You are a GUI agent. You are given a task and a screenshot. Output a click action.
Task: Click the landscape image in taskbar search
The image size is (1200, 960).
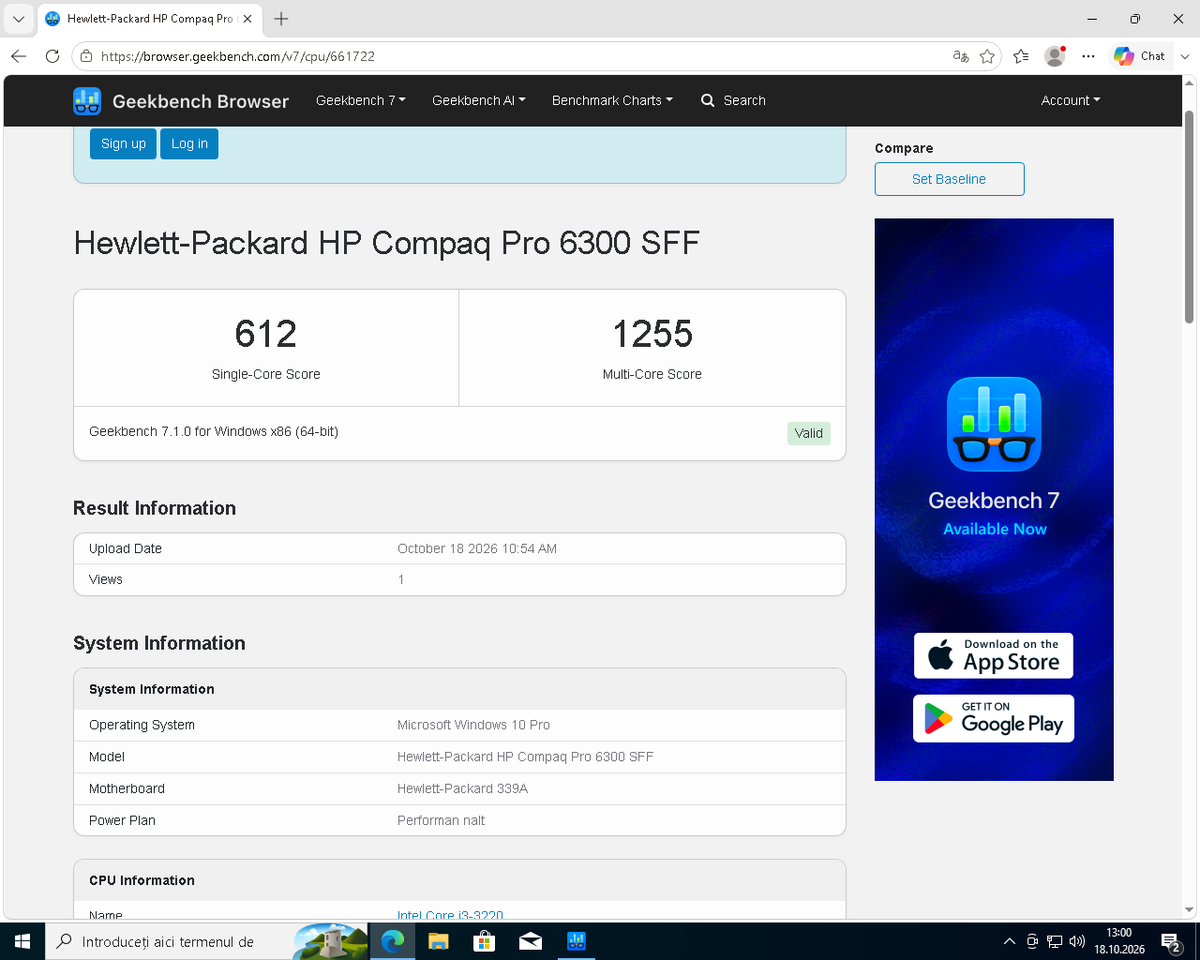click(x=330, y=941)
